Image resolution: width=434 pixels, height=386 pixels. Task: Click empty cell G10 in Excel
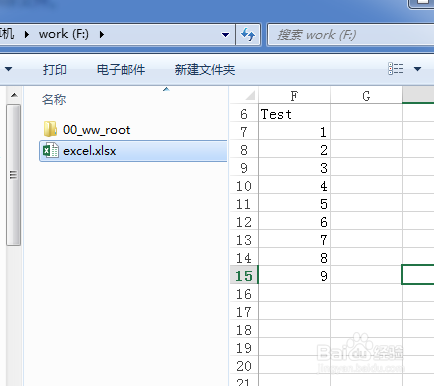(366, 186)
